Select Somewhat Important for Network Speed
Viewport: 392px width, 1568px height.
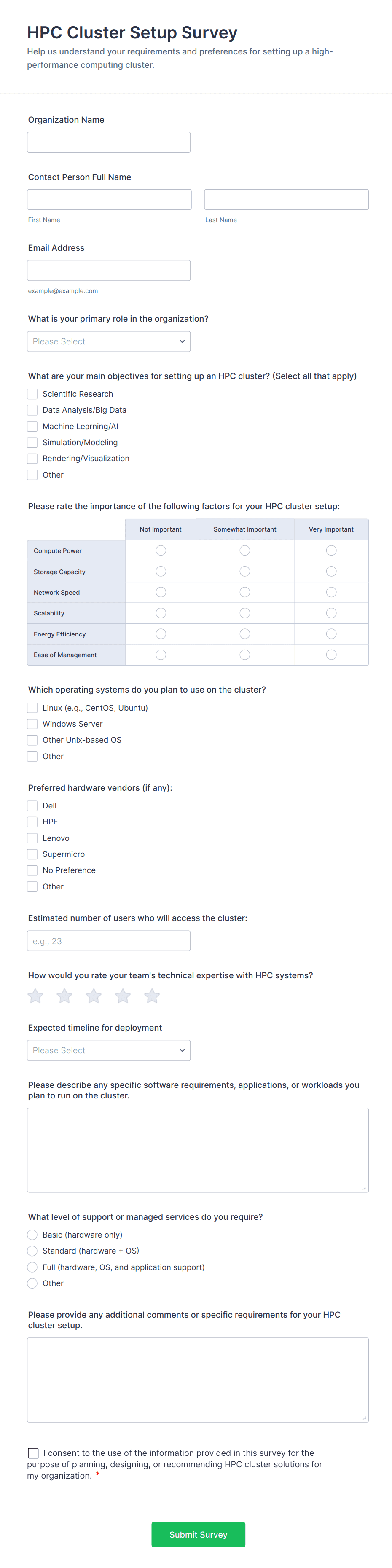click(x=245, y=592)
